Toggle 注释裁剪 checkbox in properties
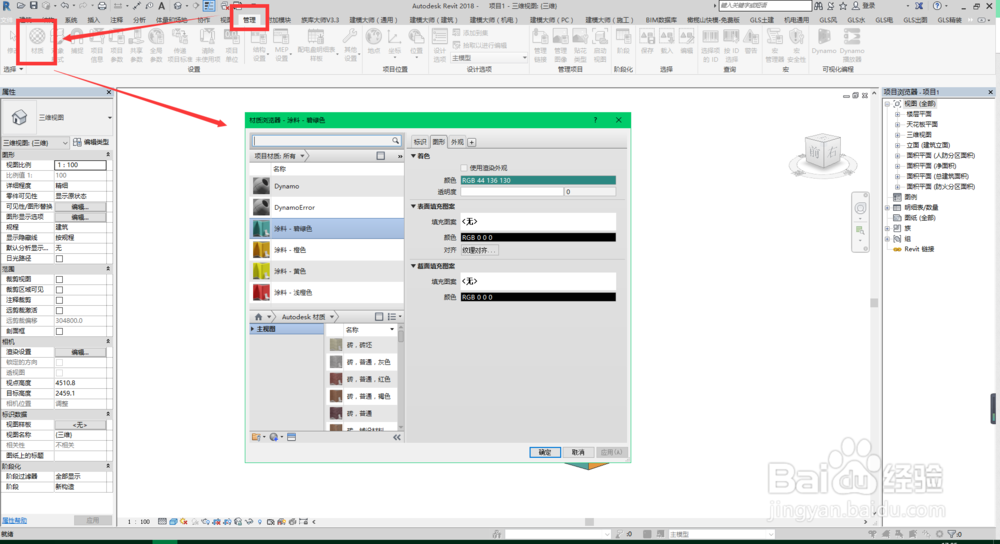Image resolution: width=1000 pixels, height=544 pixels. 59,300
